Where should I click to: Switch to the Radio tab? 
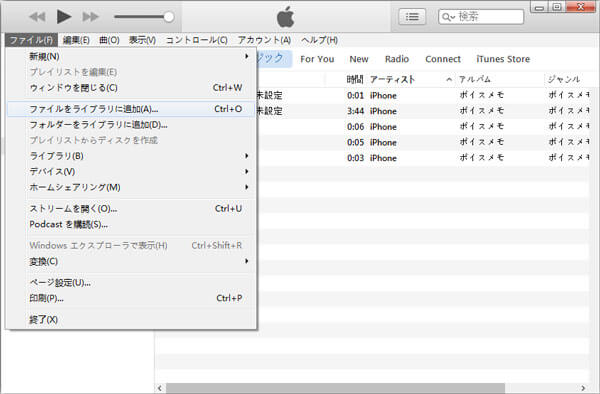tap(397, 59)
